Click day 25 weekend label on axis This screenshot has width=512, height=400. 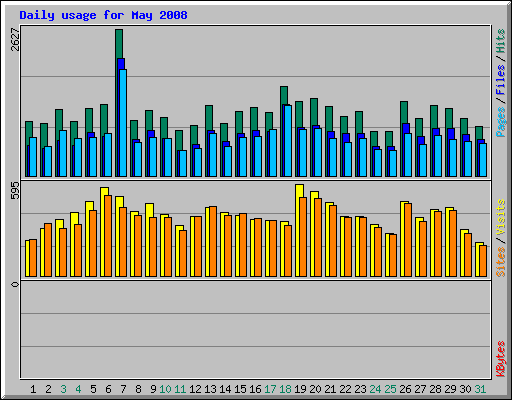[390, 389]
